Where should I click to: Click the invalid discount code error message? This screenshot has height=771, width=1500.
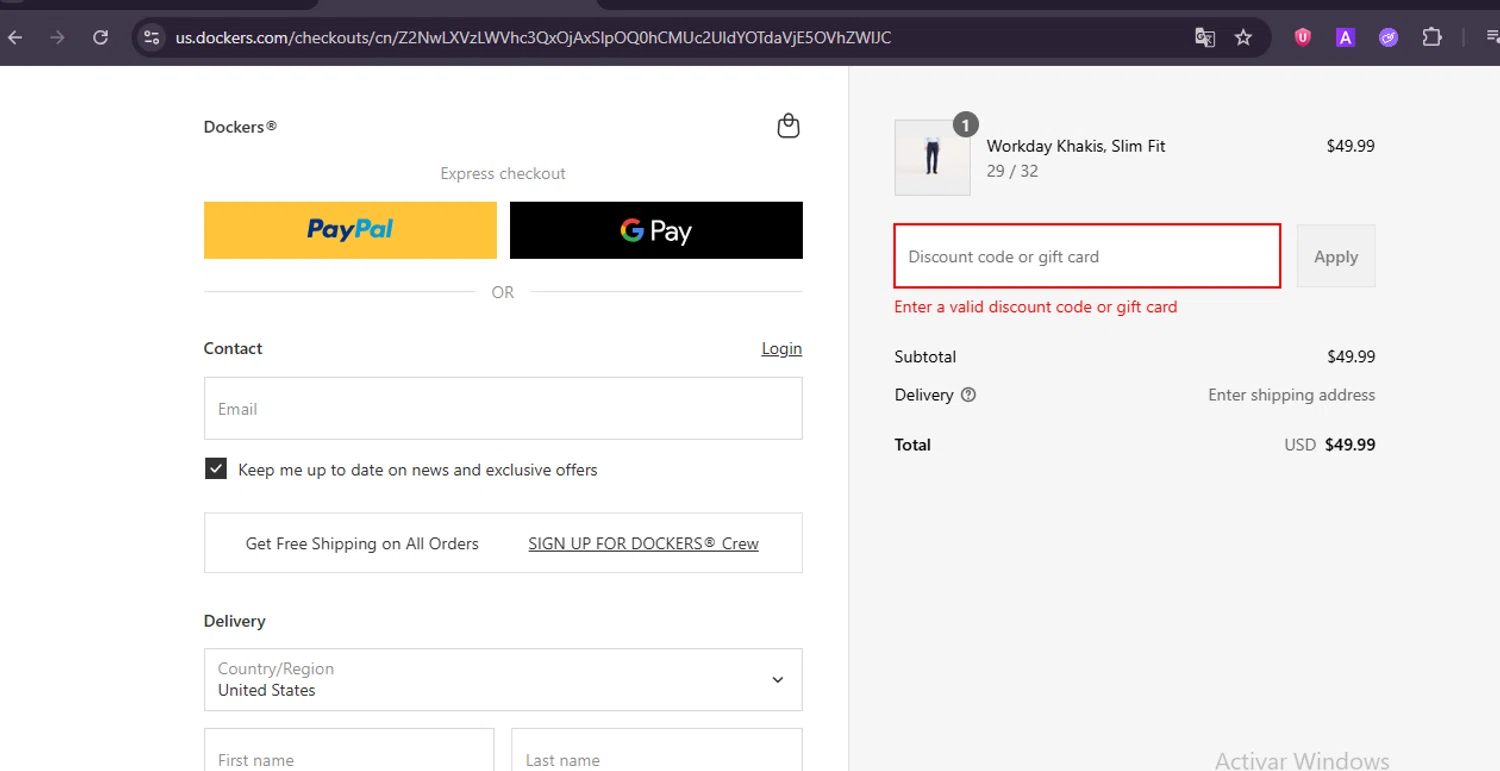tap(1035, 307)
